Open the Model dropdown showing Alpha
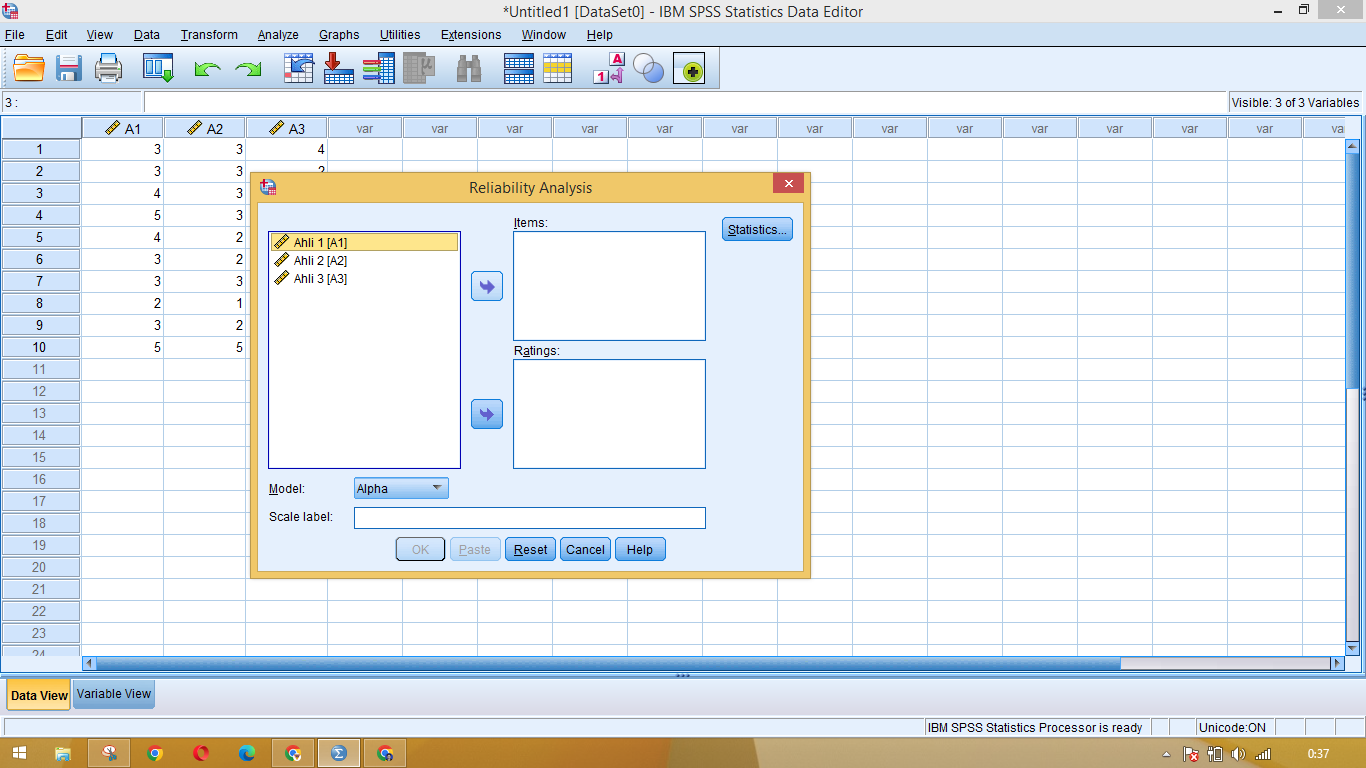1366x768 pixels. tap(401, 488)
